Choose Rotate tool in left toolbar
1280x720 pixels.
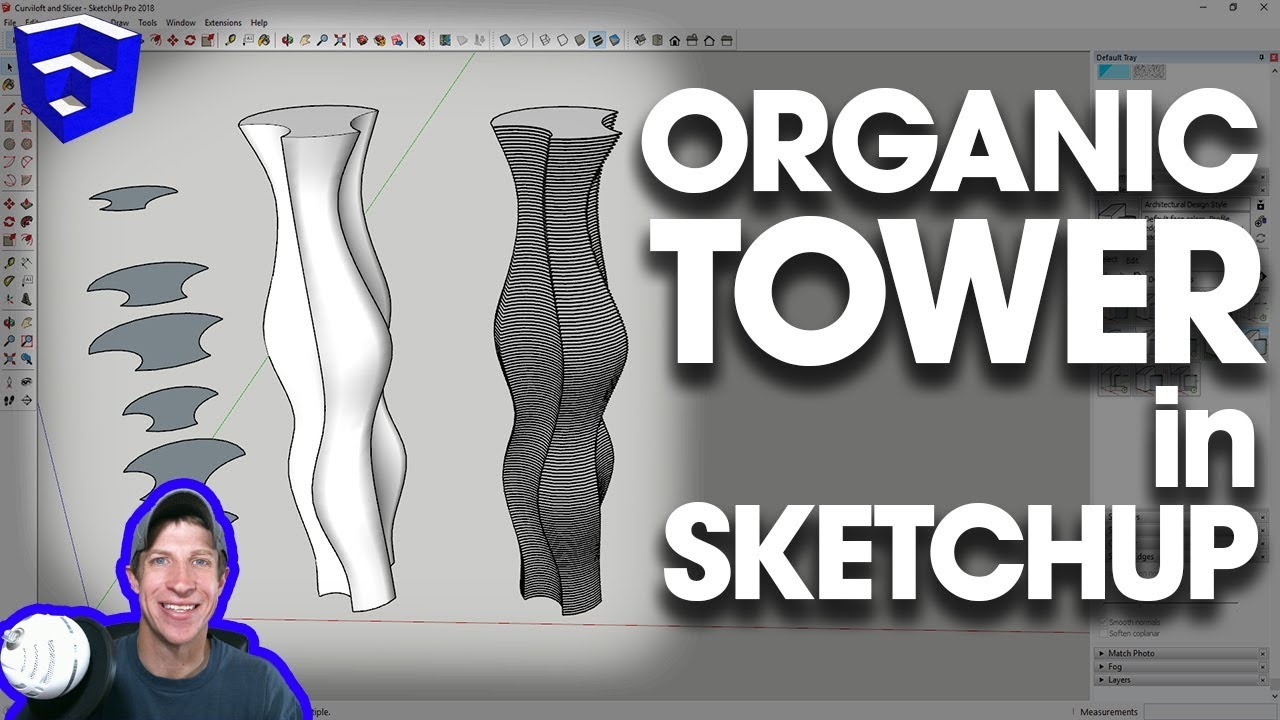tap(9, 221)
